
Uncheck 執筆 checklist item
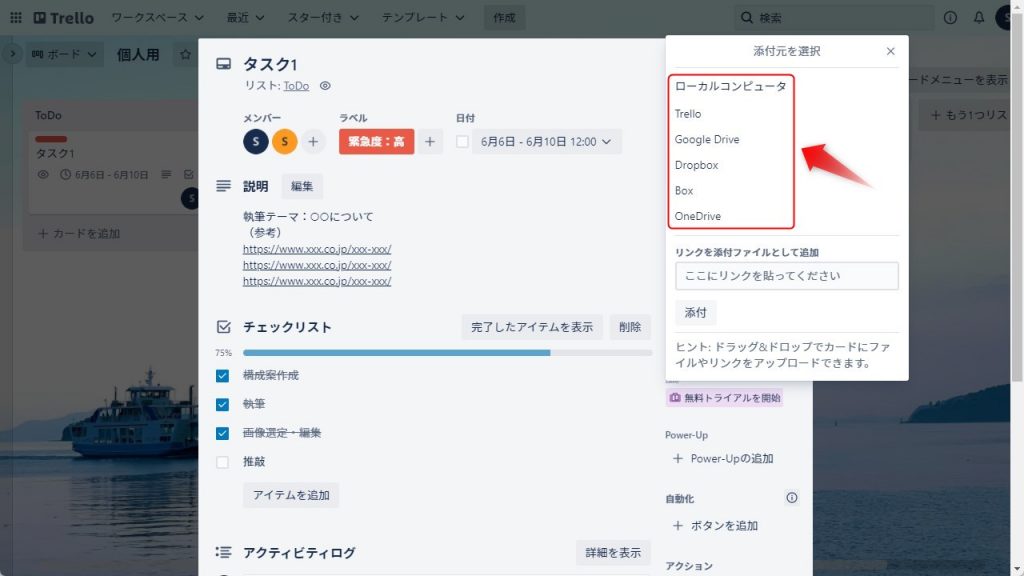[x=223, y=404]
